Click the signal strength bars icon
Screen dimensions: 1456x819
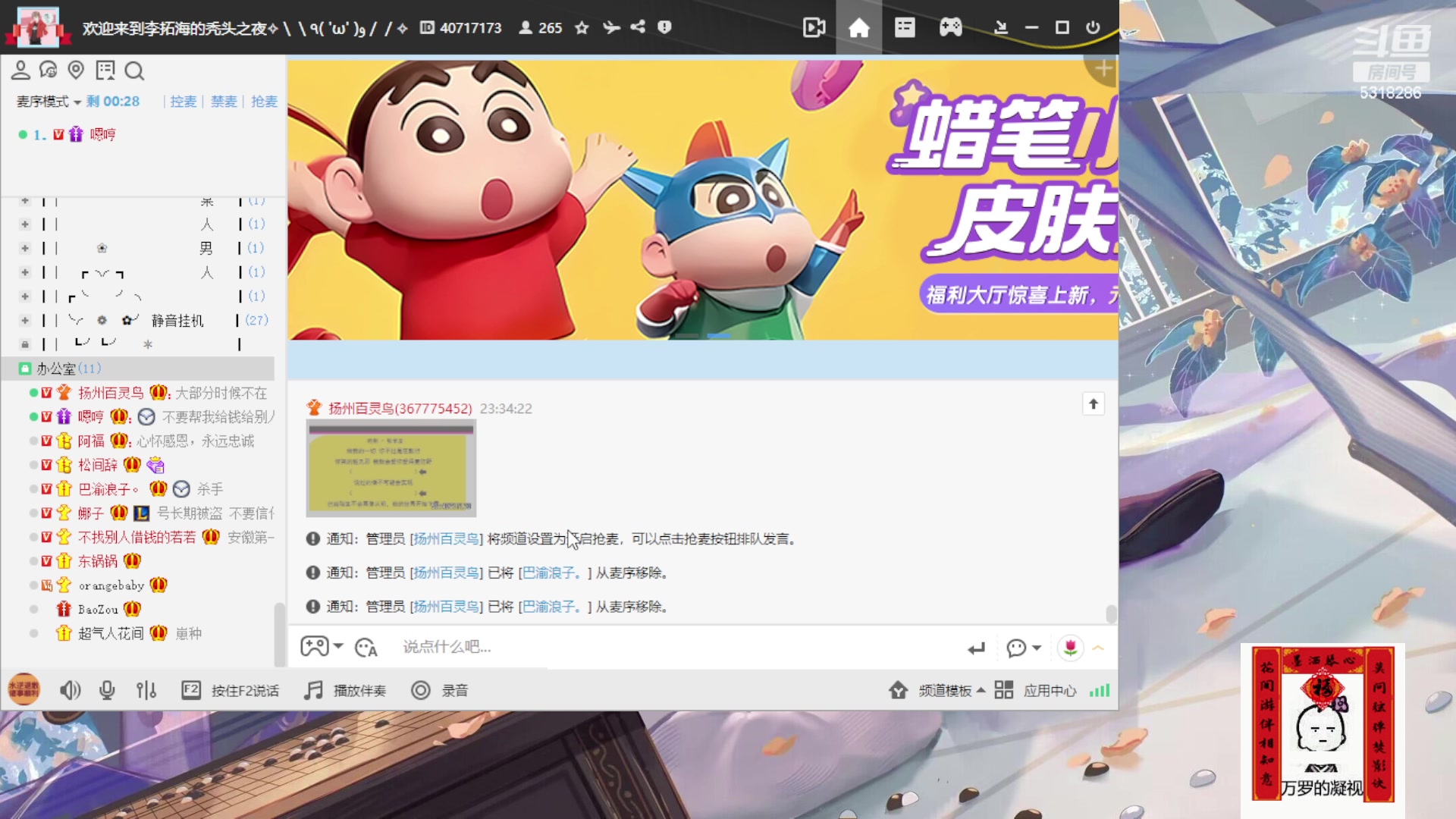(1100, 690)
